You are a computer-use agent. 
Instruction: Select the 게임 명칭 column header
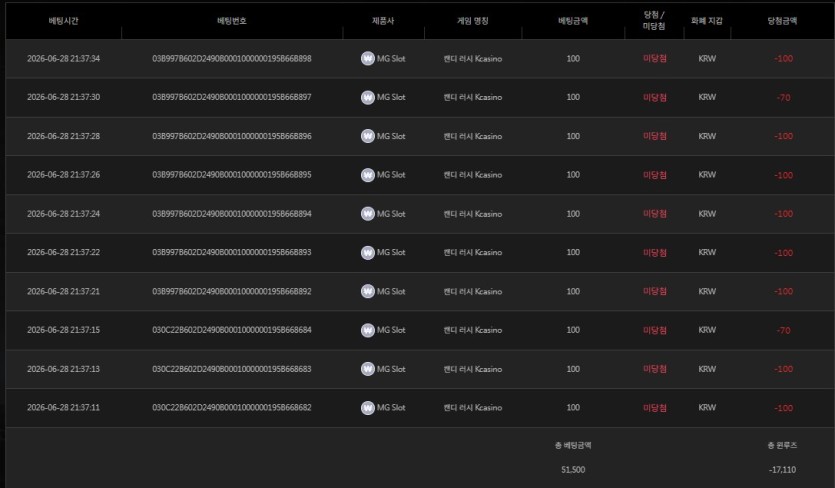coord(473,21)
